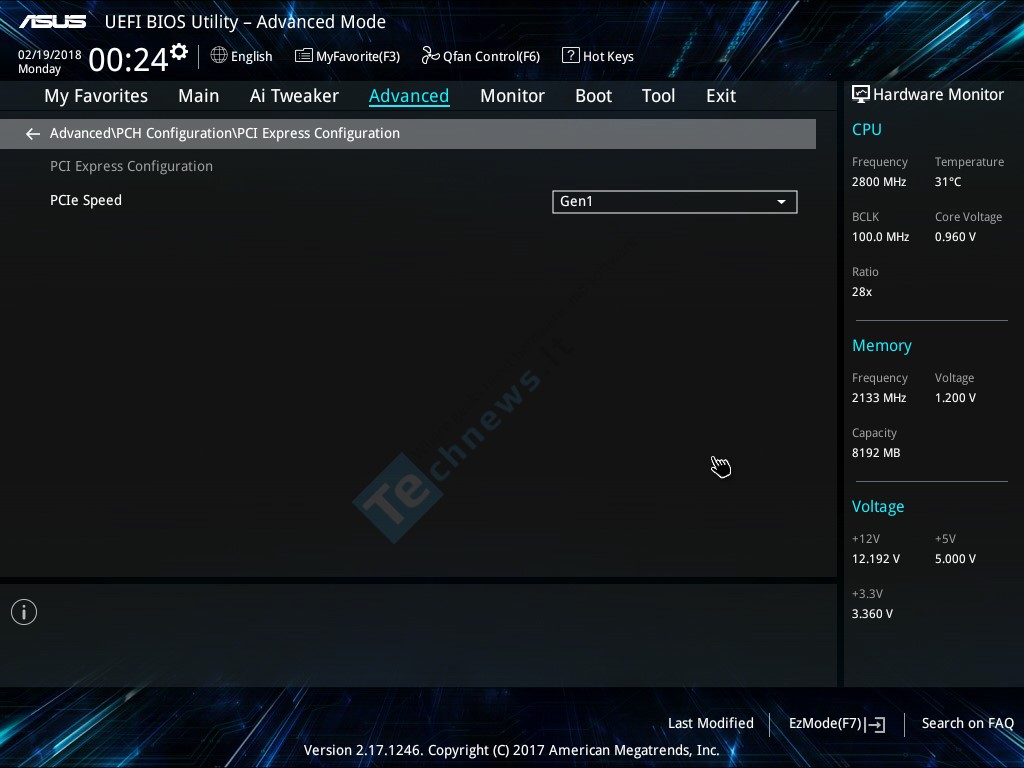Switch to EzMode(F7)
This screenshot has height=768, width=1024.
(837, 724)
